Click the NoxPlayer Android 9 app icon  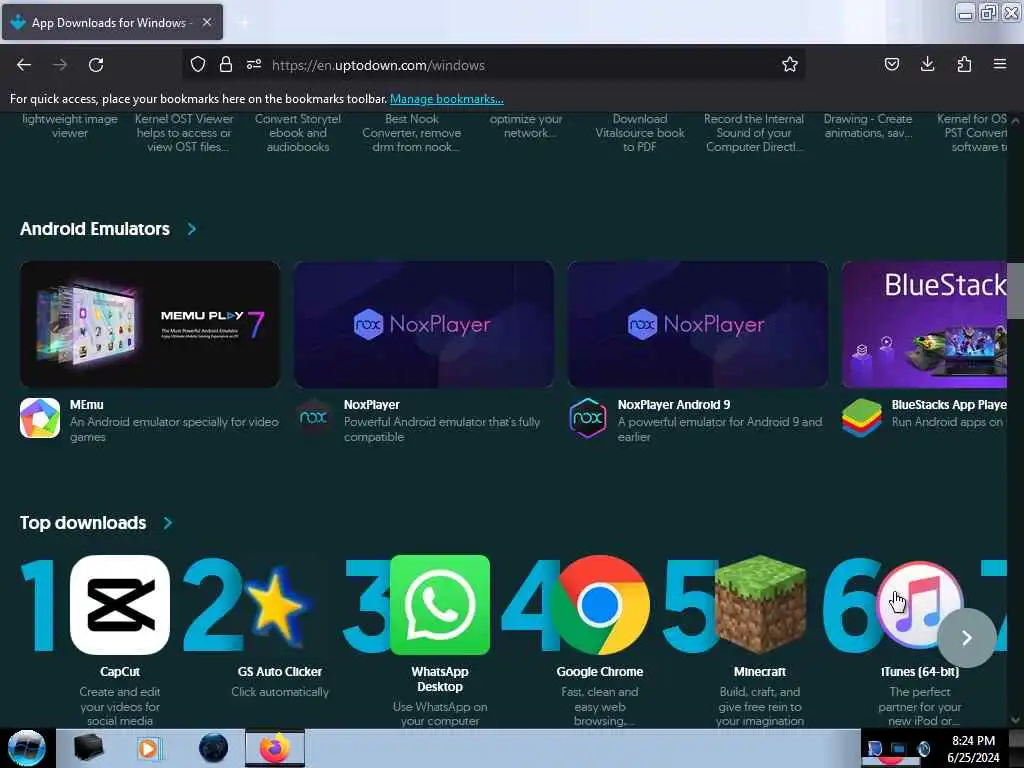[x=588, y=418]
